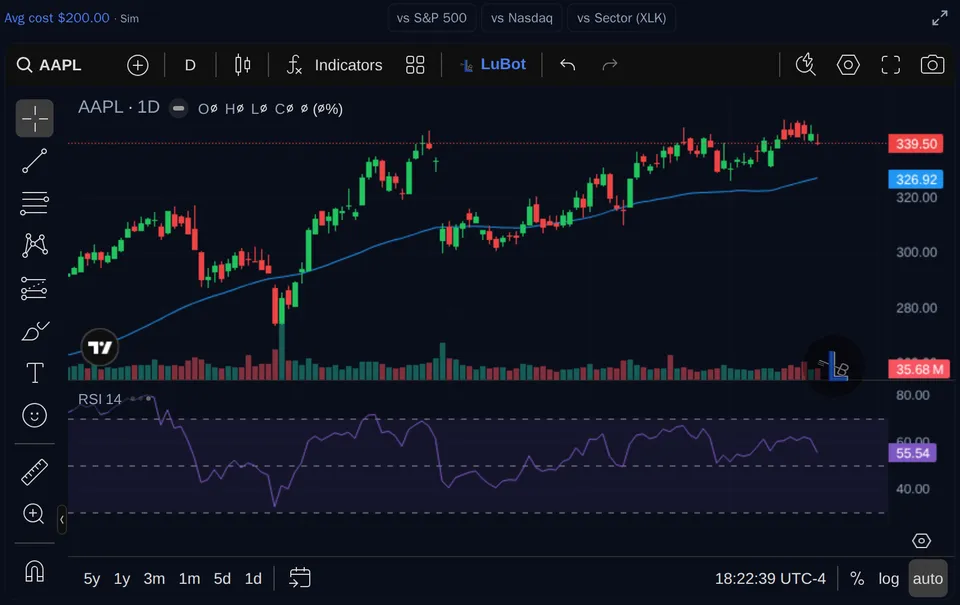
Task: Set the range to 5d
Action: [222, 579]
